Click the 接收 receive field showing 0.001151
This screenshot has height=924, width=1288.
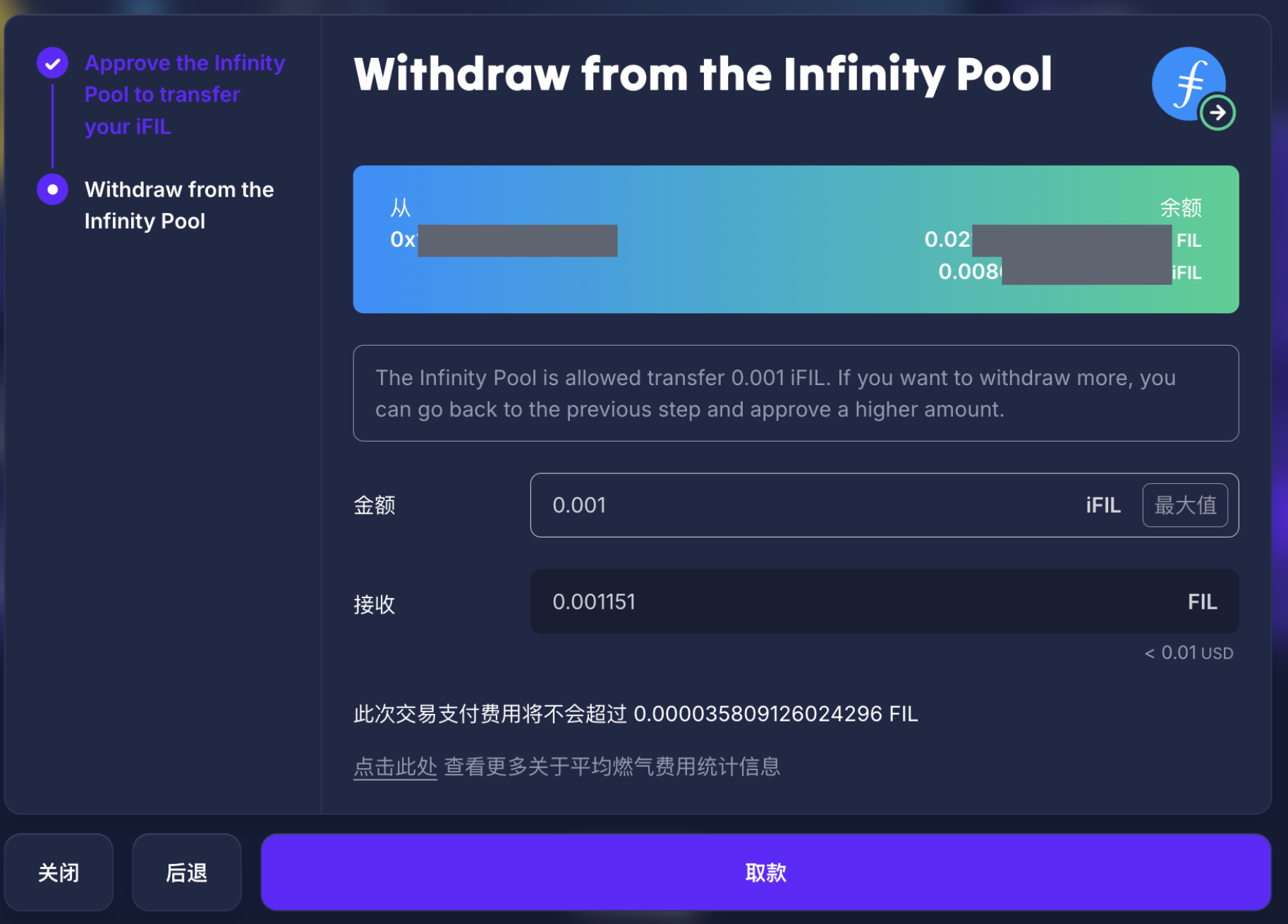[x=846, y=602]
